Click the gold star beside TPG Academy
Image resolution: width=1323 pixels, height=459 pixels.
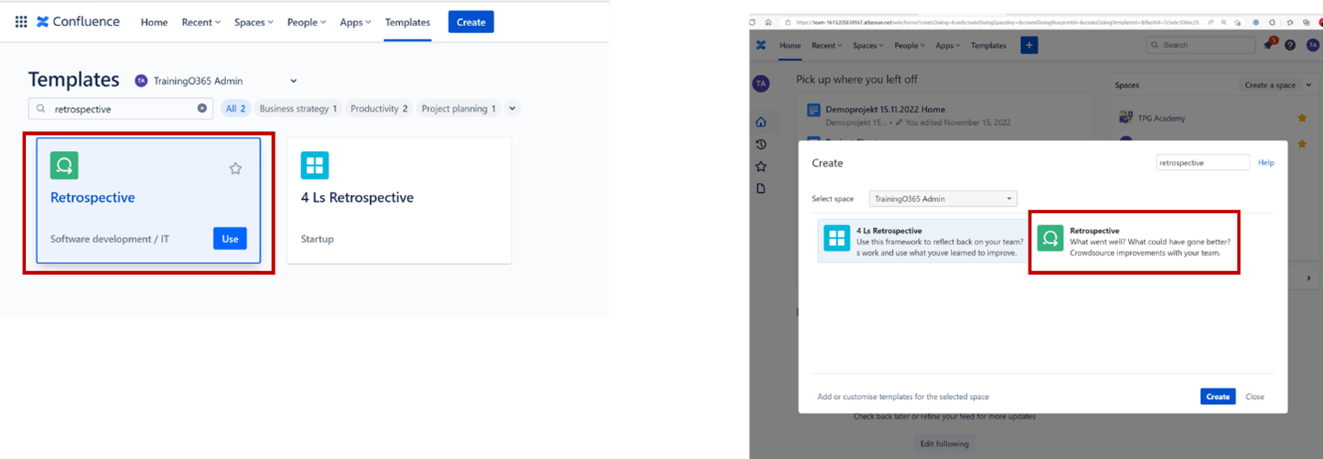[x=1301, y=118]
